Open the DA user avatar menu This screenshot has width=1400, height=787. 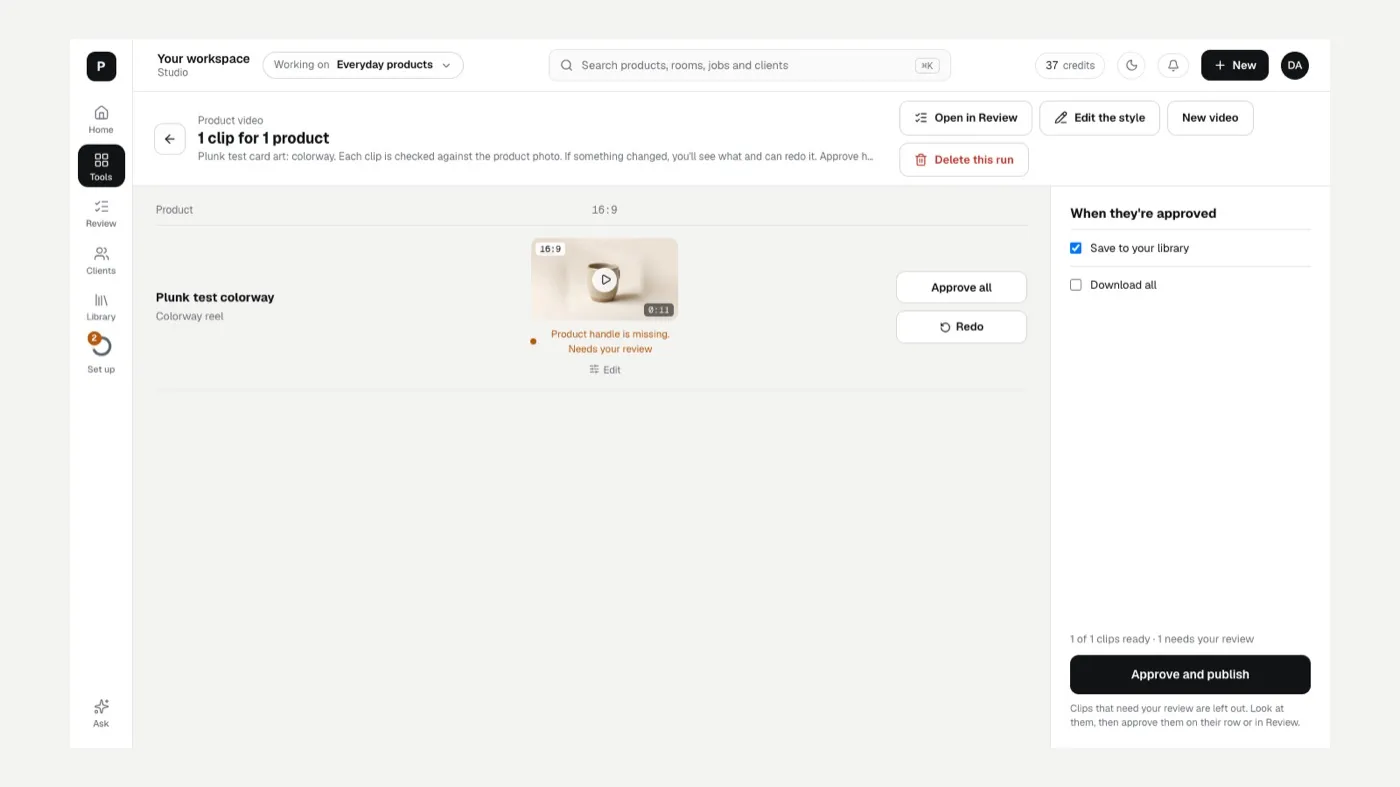pyautogui.click(x=1295, y=65)
